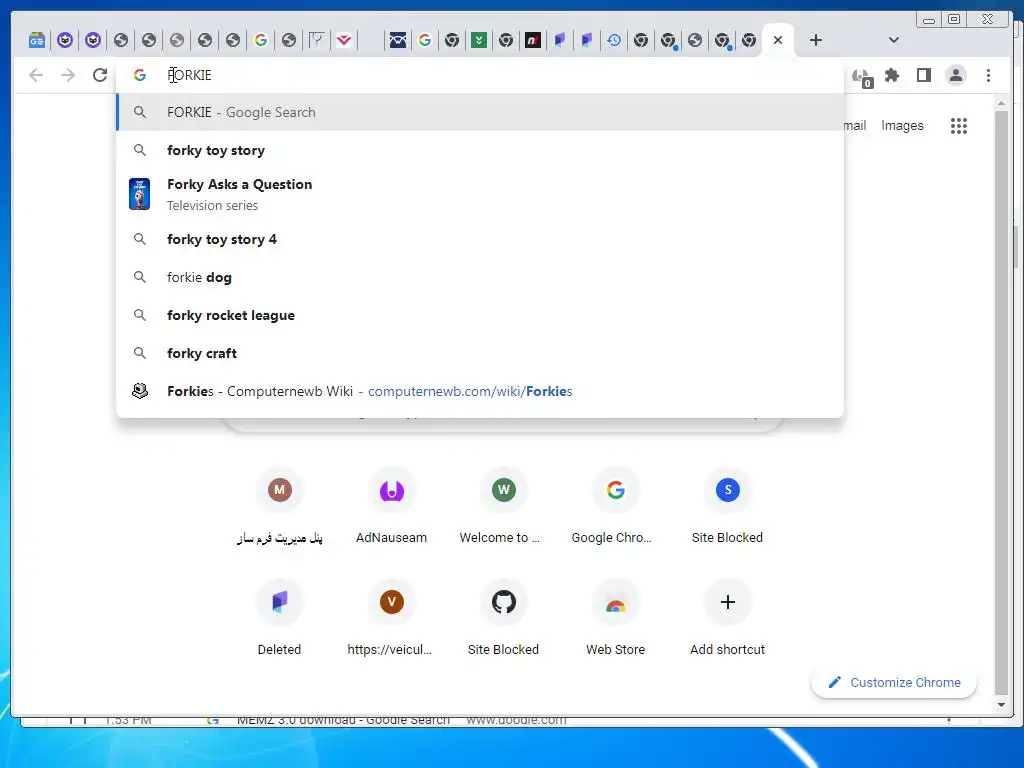Click the address bar containing FORKIE
Image resolution: width=1024 pixels, height=768 pixels.
click(480, 75)
